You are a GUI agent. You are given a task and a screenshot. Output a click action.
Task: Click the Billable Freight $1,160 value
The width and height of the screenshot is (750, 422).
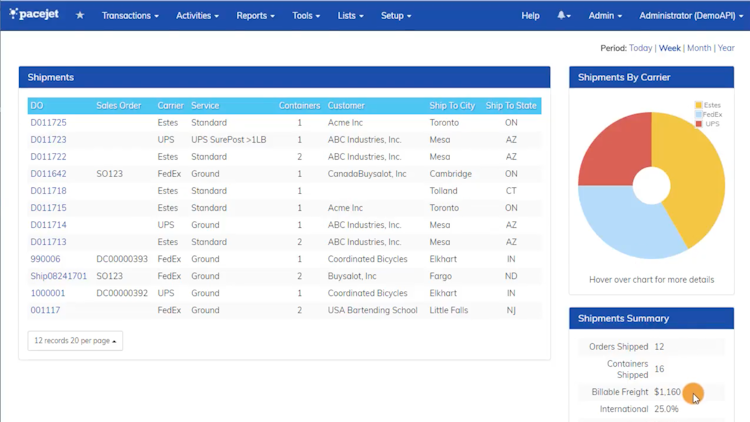667,392
